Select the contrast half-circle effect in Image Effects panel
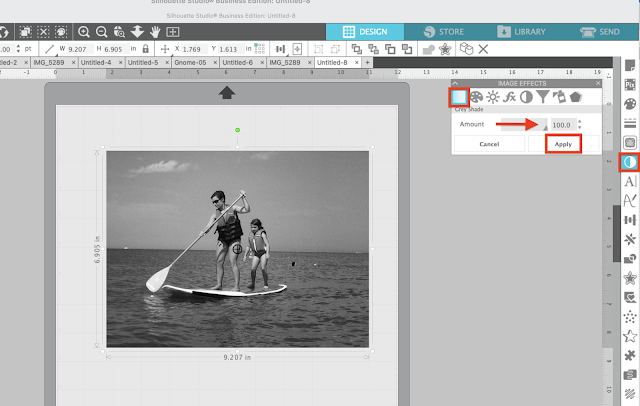 pos(526,97)
